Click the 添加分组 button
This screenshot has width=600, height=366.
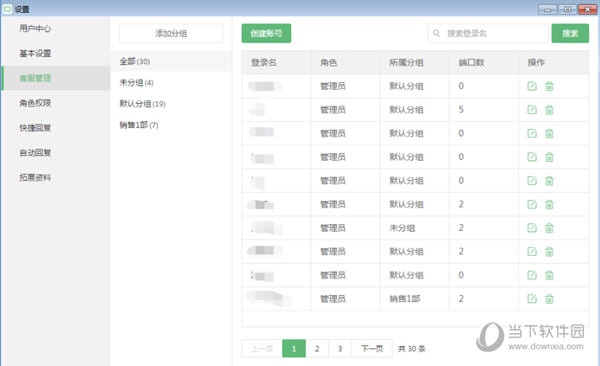[171, 33]
